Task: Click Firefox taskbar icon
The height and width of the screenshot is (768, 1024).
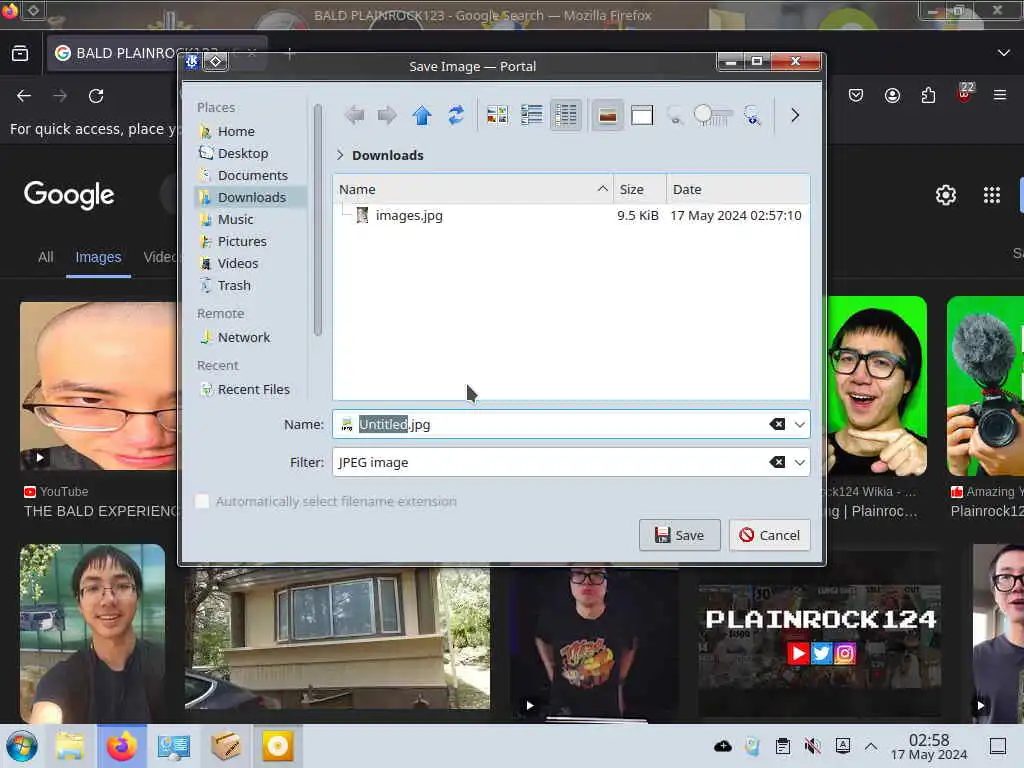Action: click(122, 746)
